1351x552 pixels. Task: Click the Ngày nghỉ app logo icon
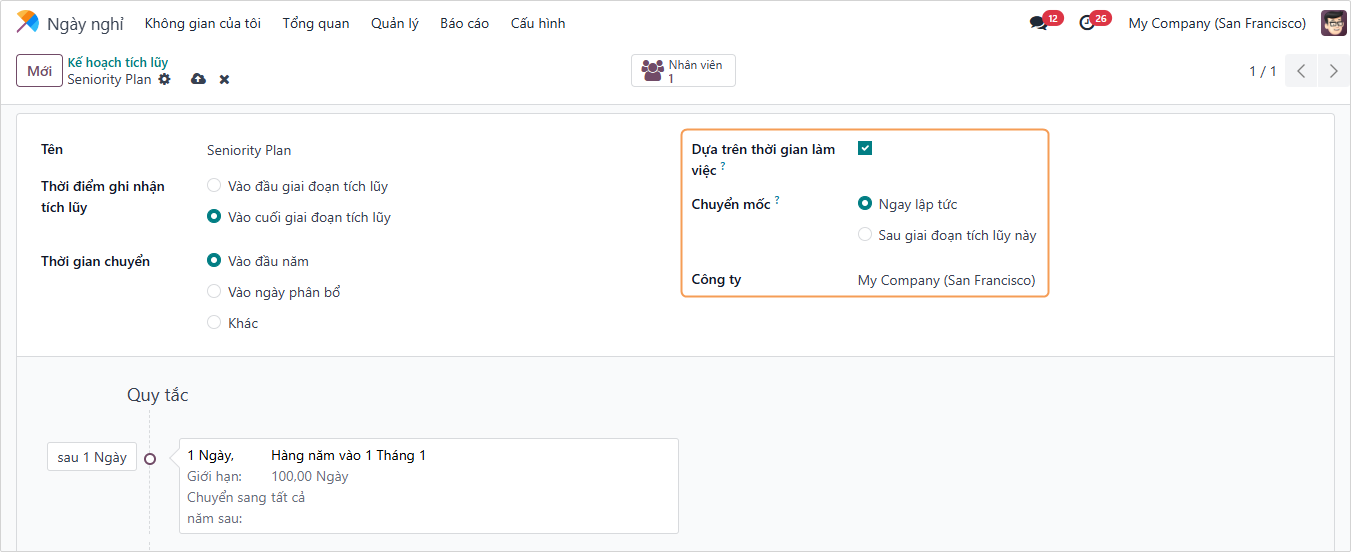(x=28, y=23)
